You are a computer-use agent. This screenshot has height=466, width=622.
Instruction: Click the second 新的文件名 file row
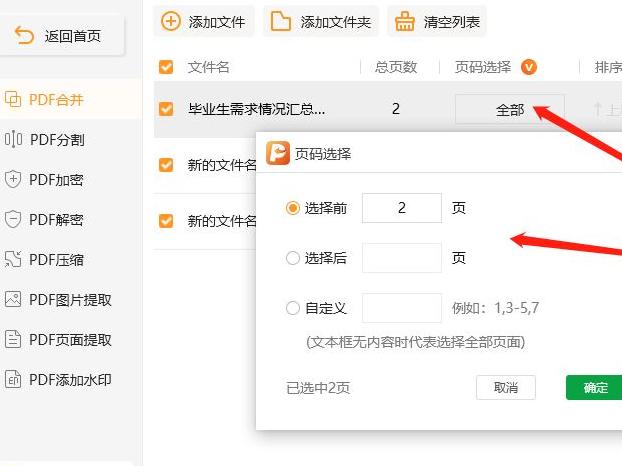coord(205,221)
